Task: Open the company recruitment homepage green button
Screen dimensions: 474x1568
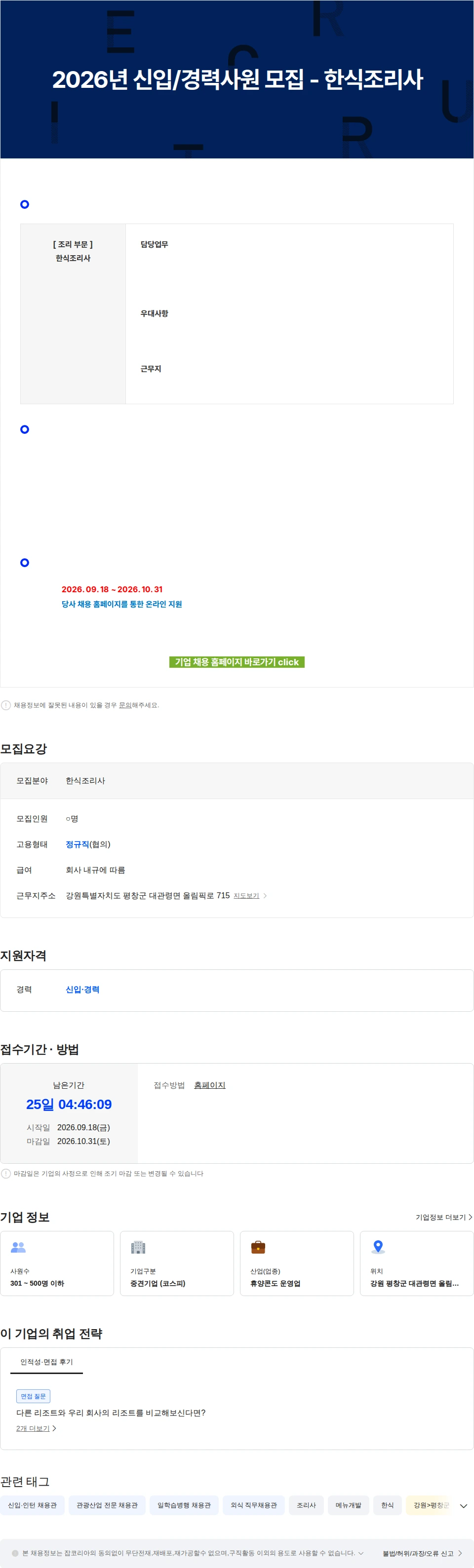Action: (237, 662)
